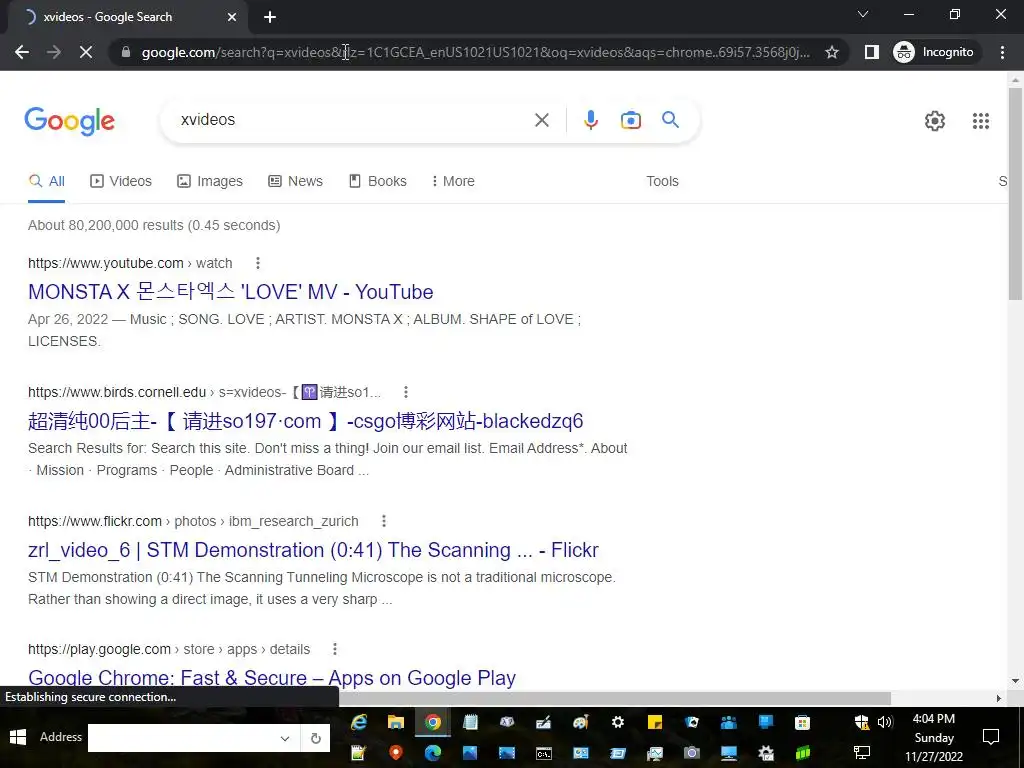Image resolution: width=1024 pixels, height=768 pixels.
Task: Expand the taskbar Address dropdown
Action: 285,739
